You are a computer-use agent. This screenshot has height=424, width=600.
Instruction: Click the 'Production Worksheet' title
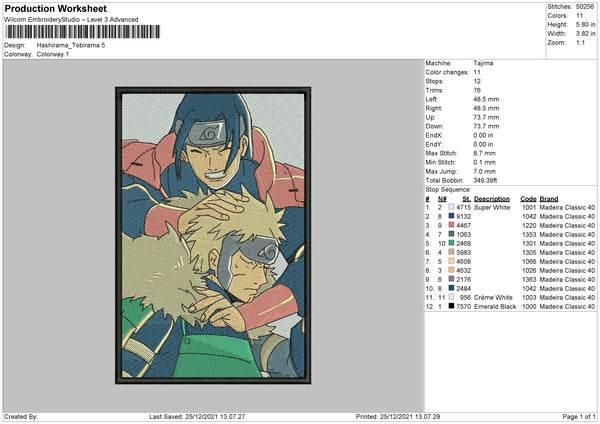[55, 8]
